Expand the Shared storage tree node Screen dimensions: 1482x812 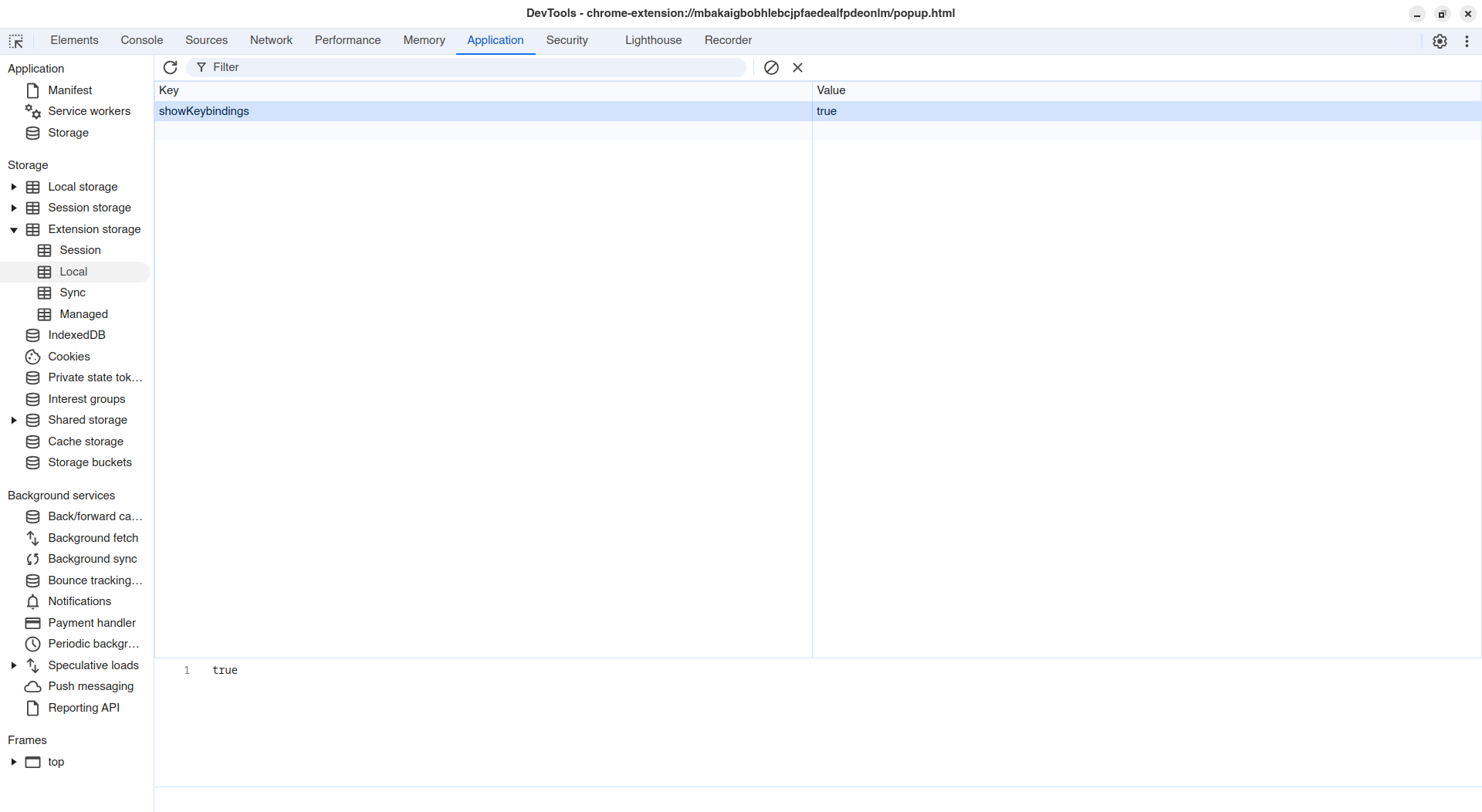pyautogui.click(x=14, y=420)
